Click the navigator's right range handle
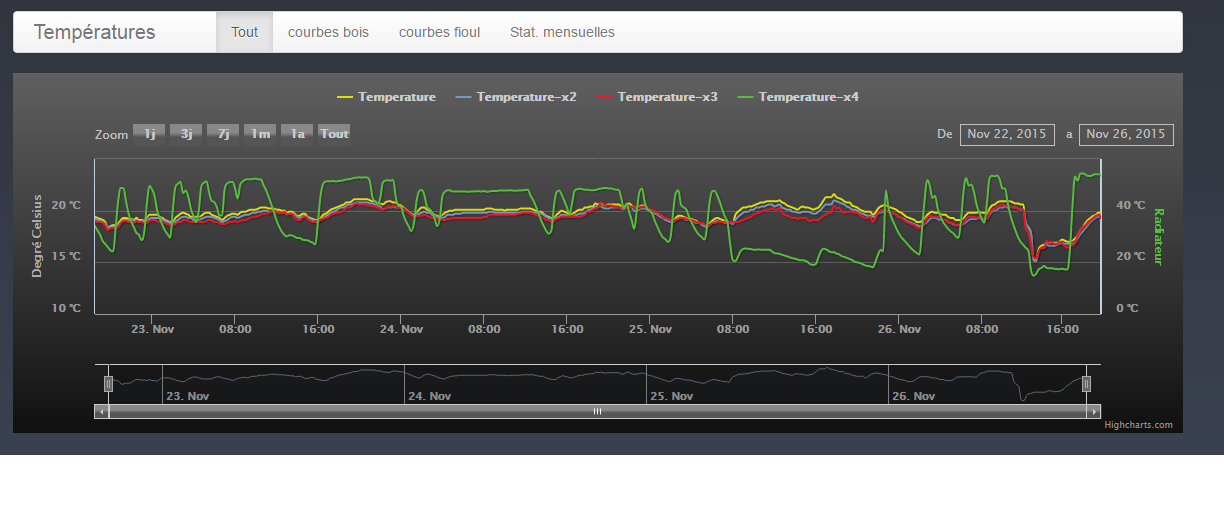Image resolution: width=1224 pixels, height=520 pixels. pyautogui.click(x=1087, y=383)
